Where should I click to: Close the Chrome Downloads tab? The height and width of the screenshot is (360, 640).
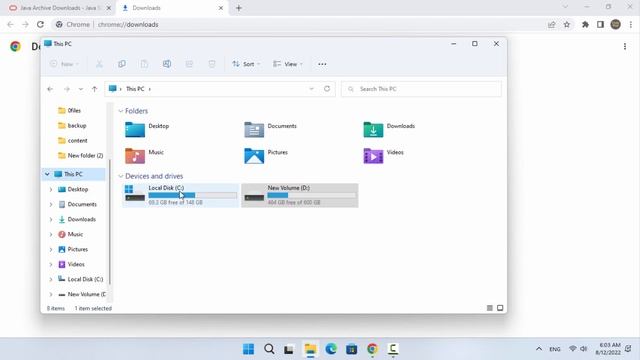[x=221, y=8]
